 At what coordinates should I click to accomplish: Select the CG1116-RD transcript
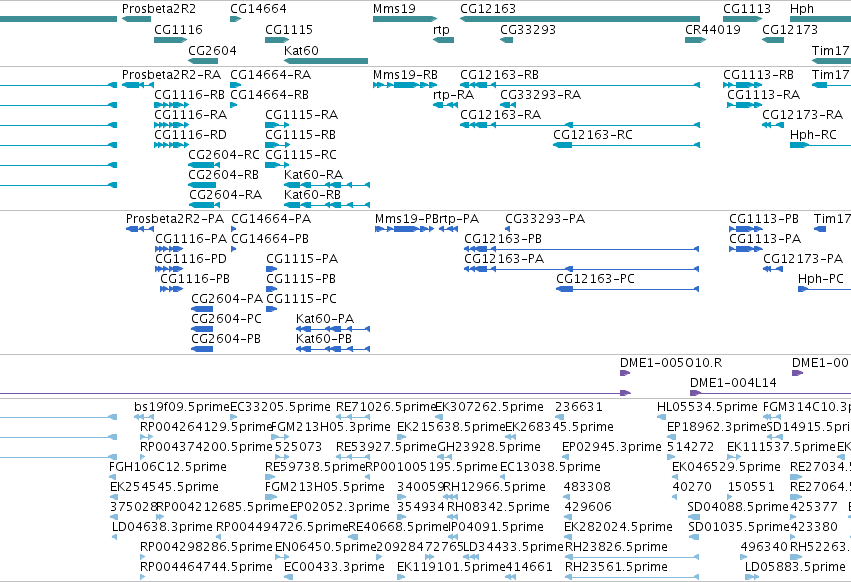pyautogui.click(x=172, y=145)
